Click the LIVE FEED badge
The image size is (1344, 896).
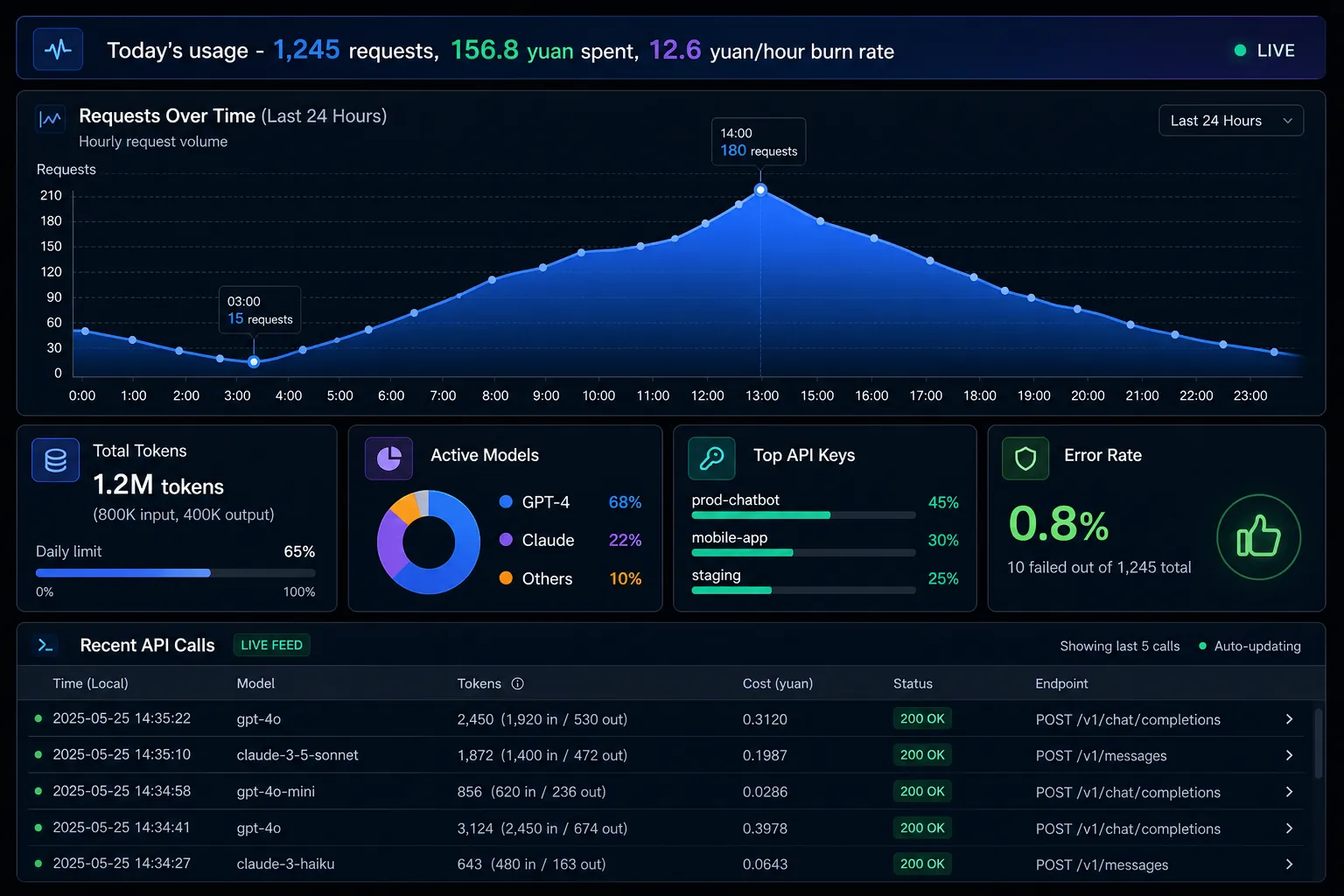point(271,645)
